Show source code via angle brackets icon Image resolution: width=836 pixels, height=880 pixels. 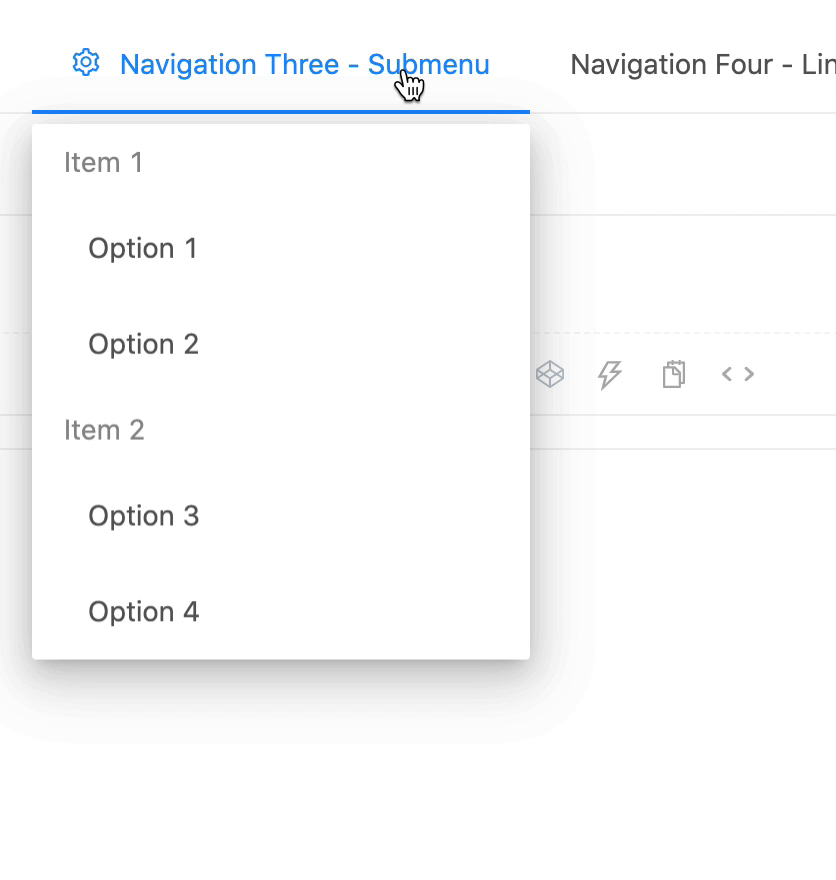[x=737, y=374]
